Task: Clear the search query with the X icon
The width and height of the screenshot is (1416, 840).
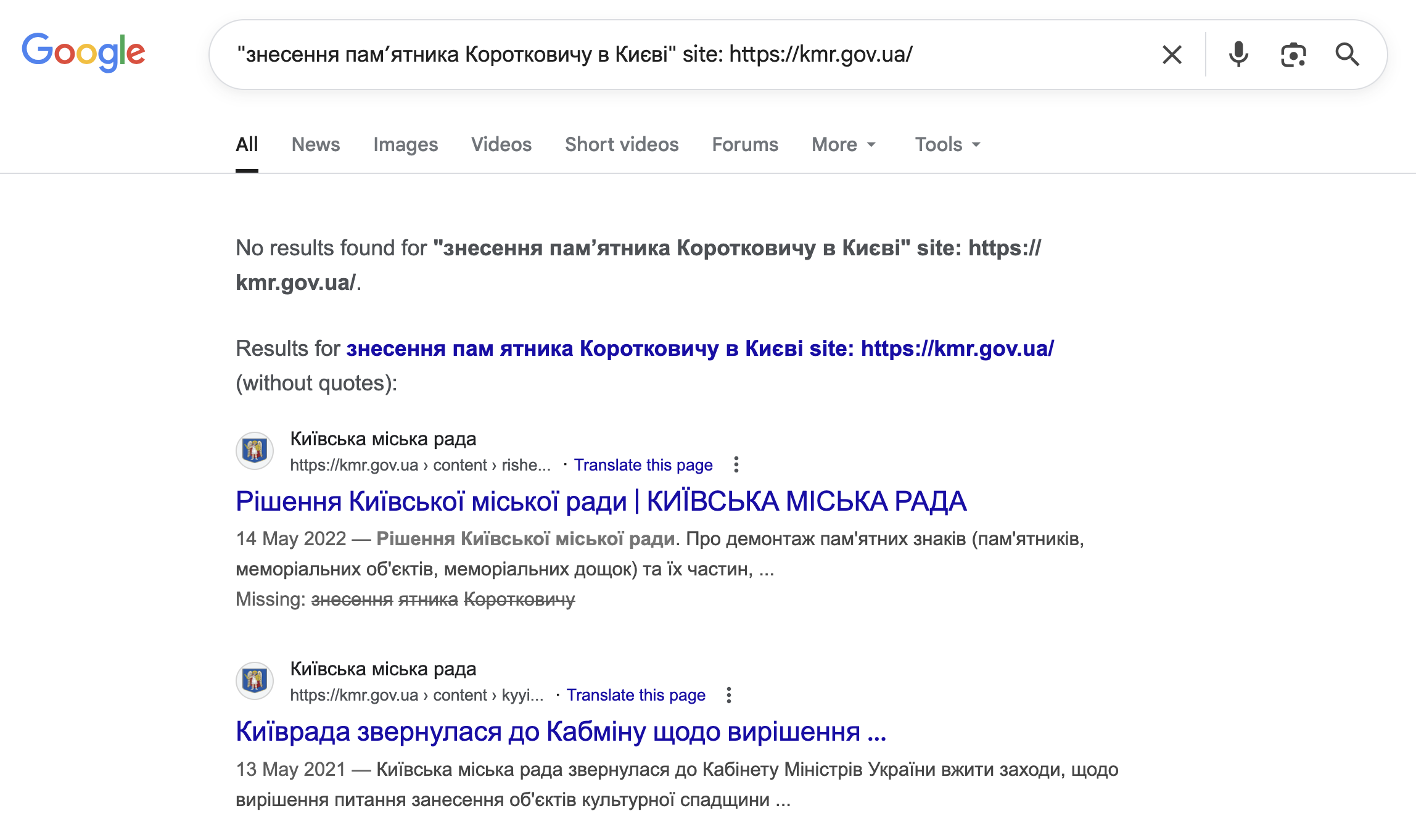Action: pyautogui.click(x=1172, y=54)
